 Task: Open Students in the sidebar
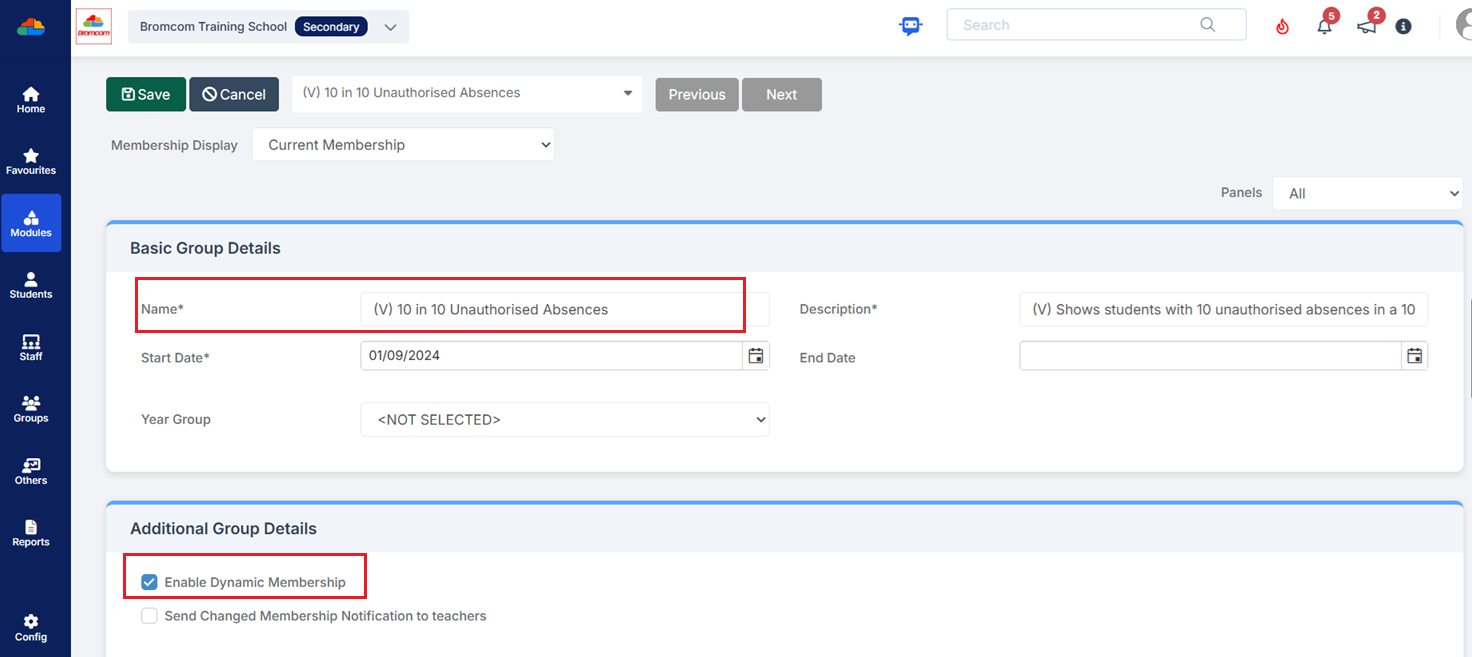click(x=31, y=285)
